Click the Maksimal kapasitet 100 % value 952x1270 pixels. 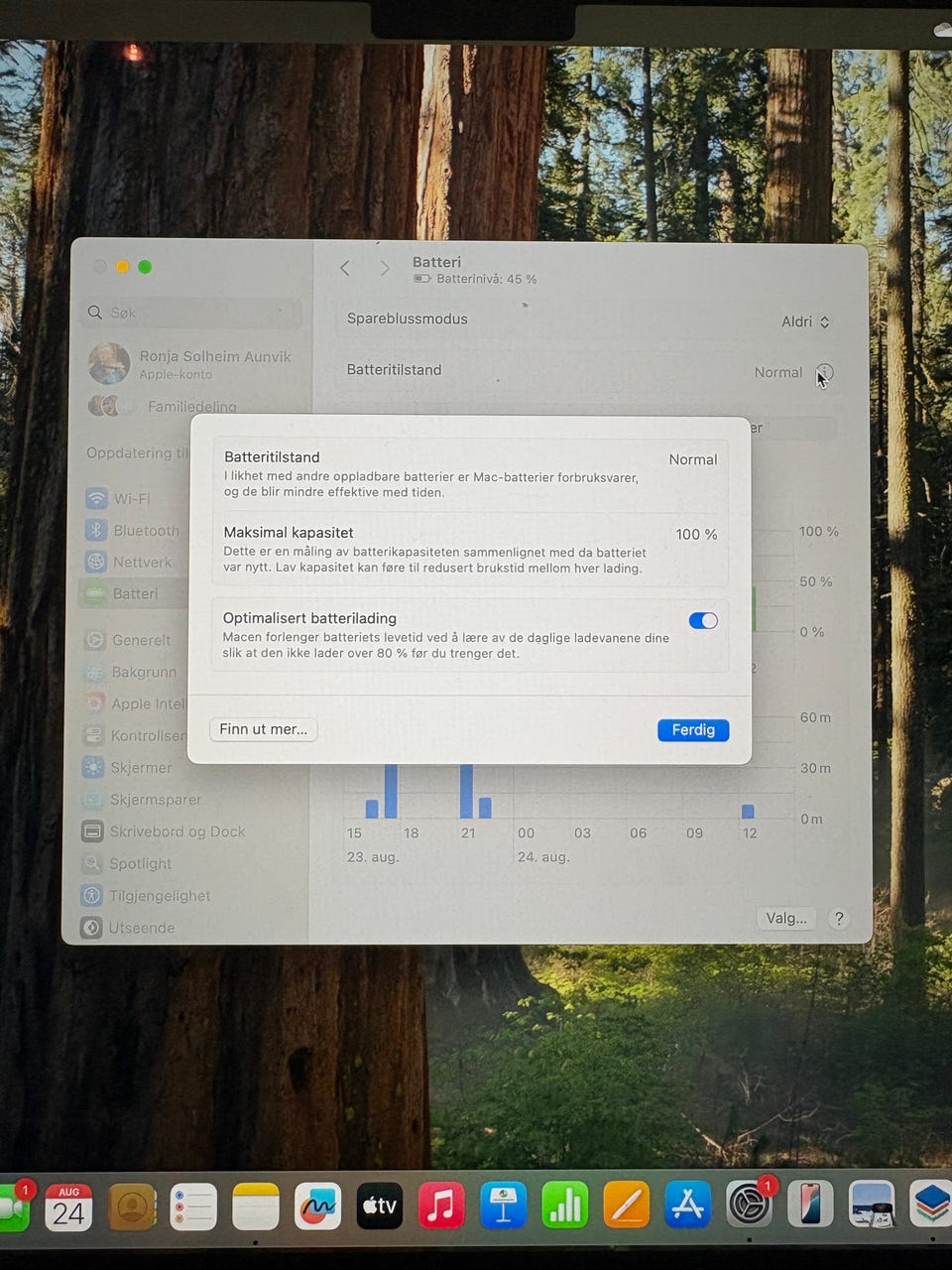(x=696, y=534)
